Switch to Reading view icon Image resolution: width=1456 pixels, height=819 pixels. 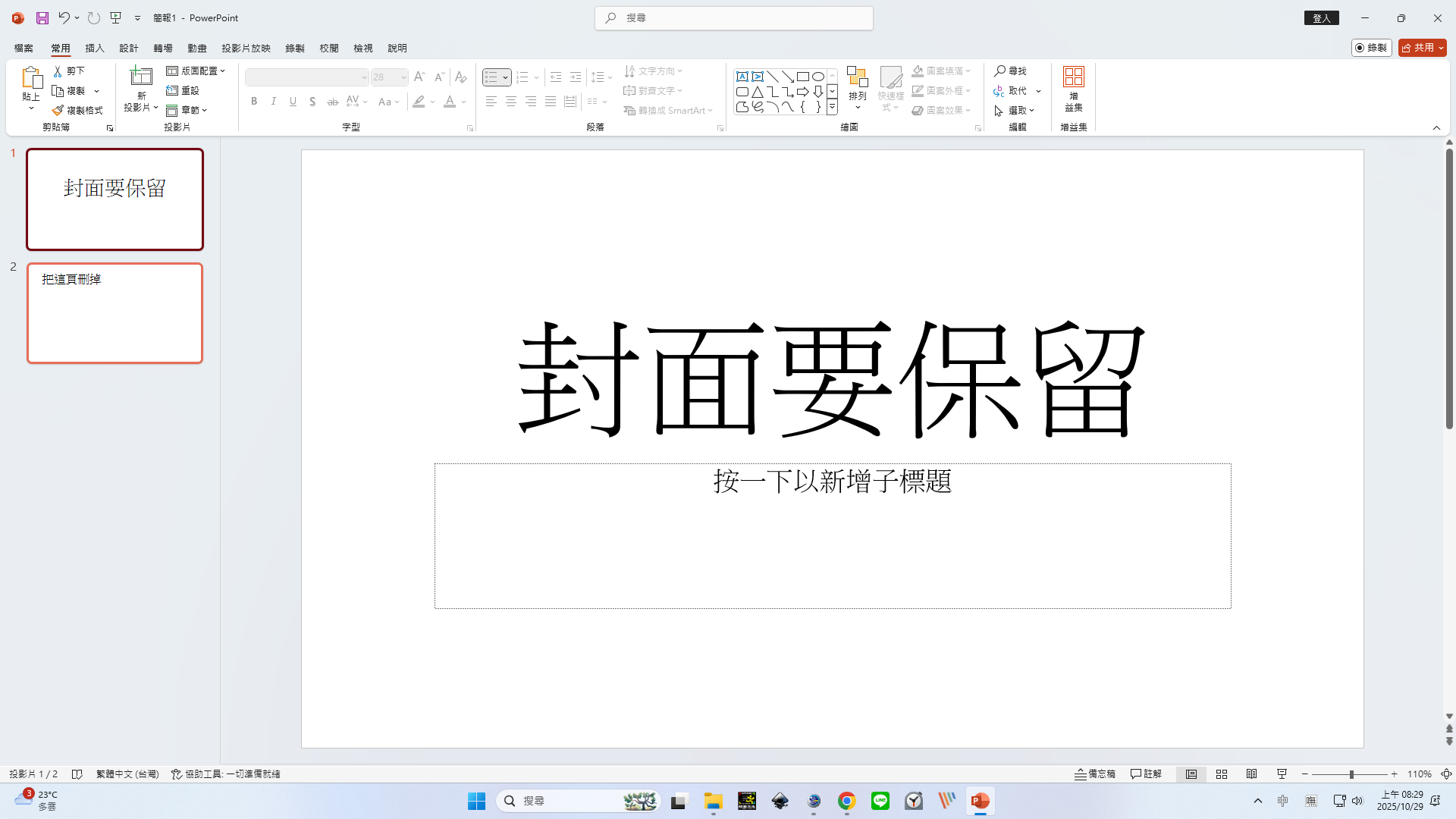(x=1251, y=774)
